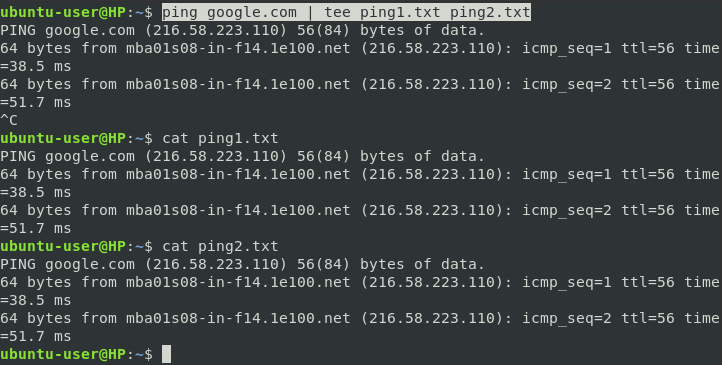Click the ^C interrupt line

point(9,121)
